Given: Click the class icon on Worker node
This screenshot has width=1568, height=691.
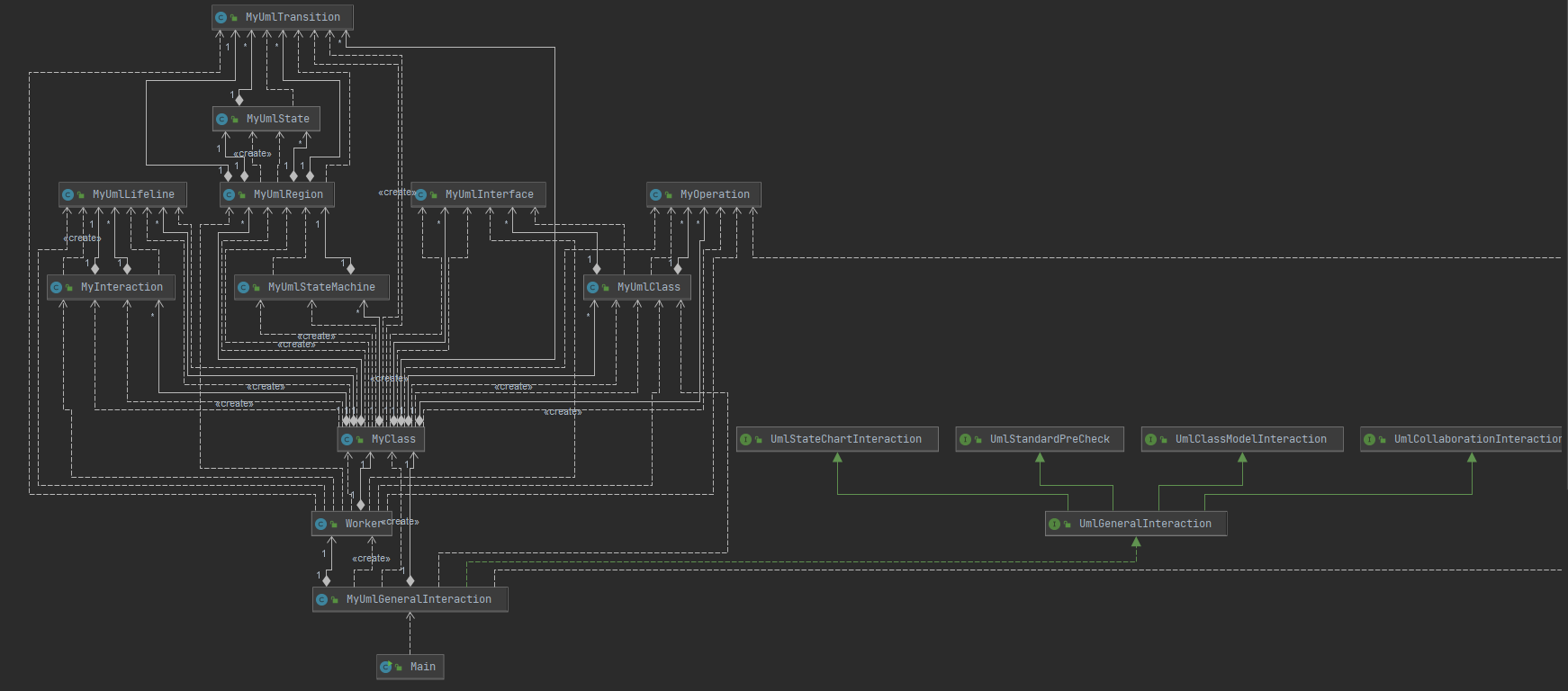Looking at the screenshot, I should click(320, 524).
